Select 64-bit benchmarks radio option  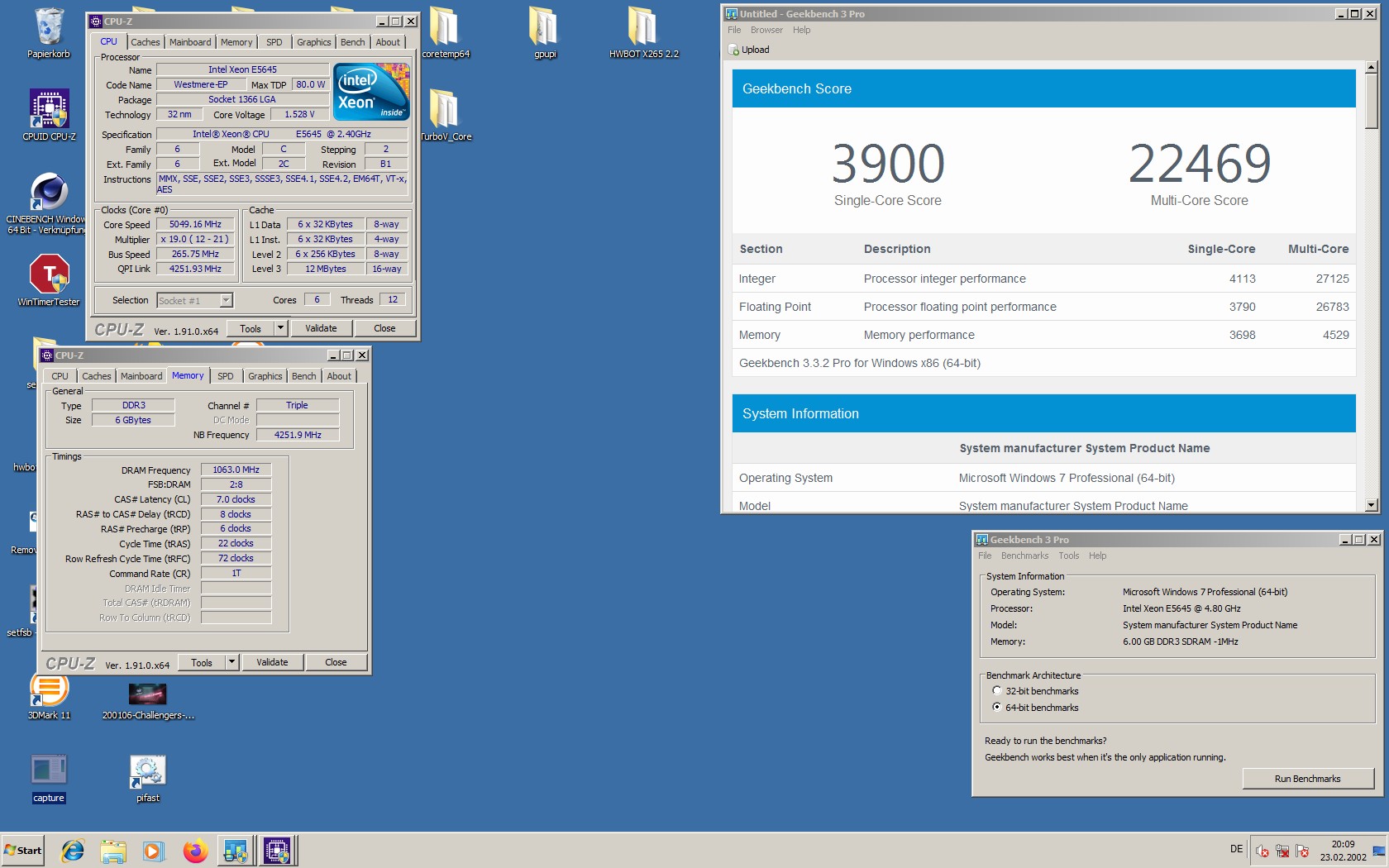point(997,707)
